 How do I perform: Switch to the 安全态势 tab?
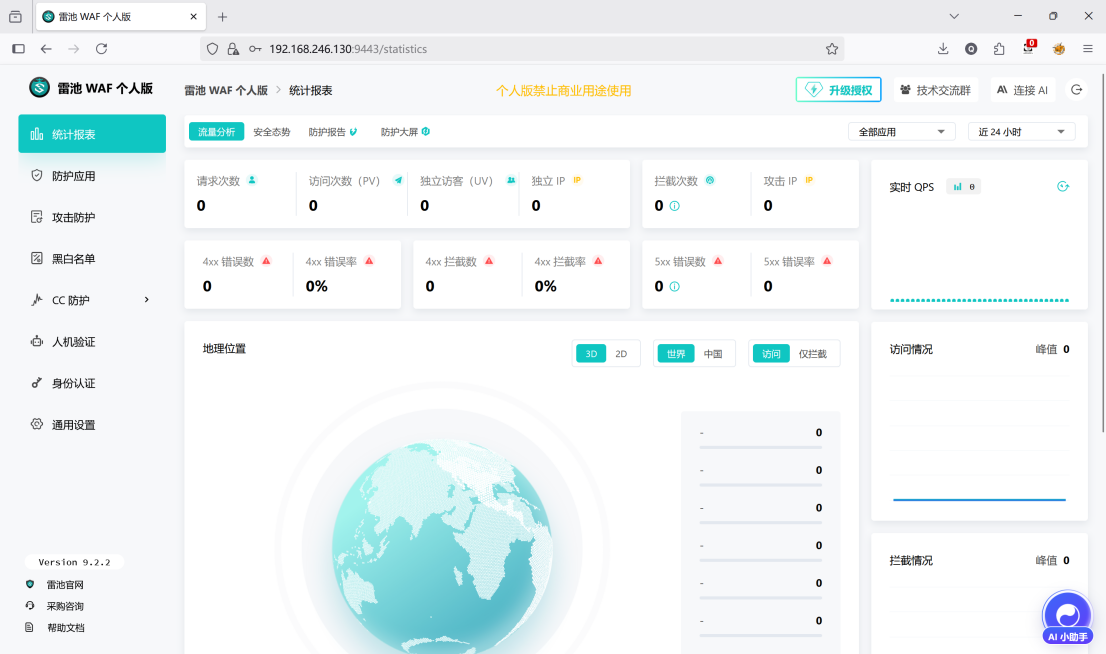[x=272, y=132]
